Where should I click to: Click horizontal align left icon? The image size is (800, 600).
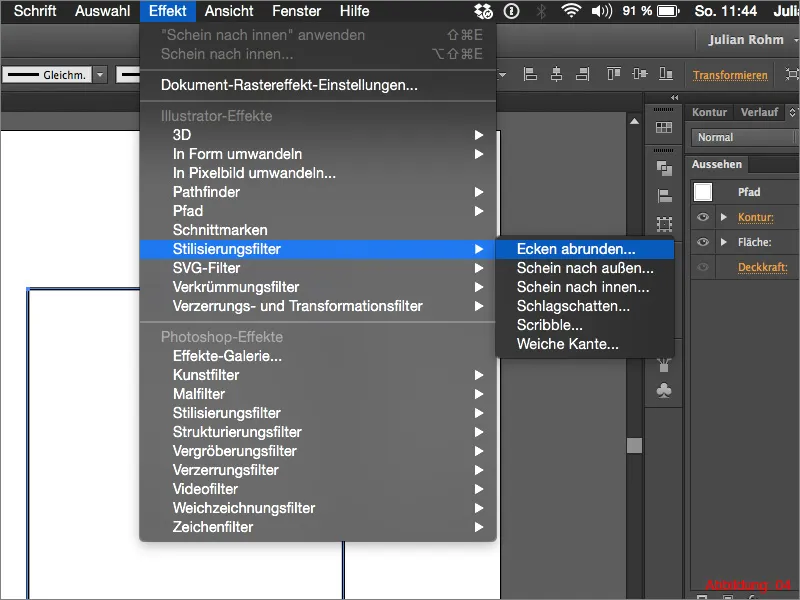530,74
